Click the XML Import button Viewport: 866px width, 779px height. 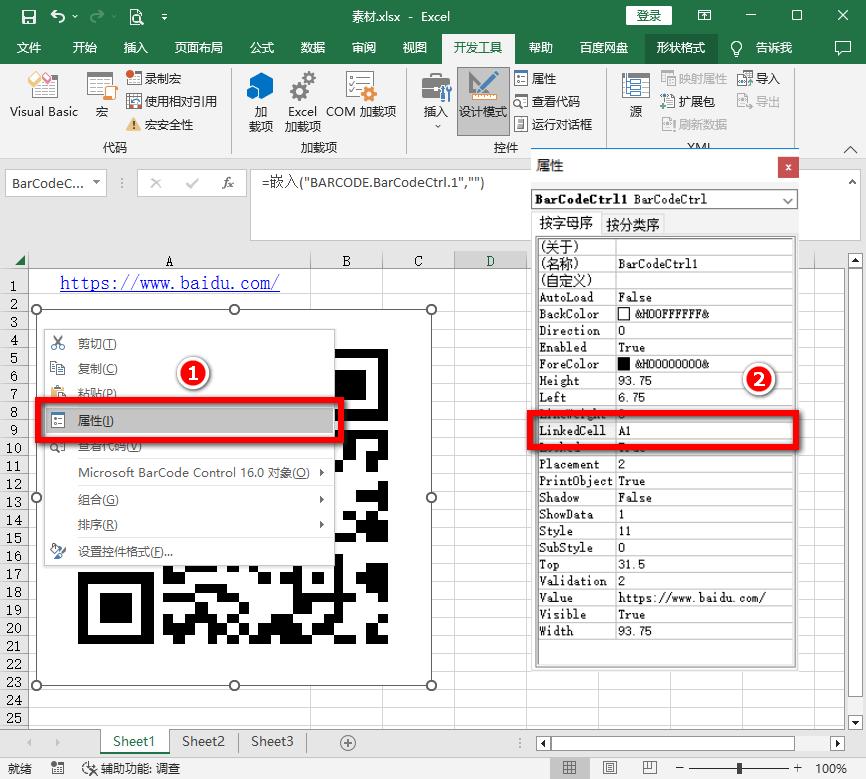click(x=758, y=78)
